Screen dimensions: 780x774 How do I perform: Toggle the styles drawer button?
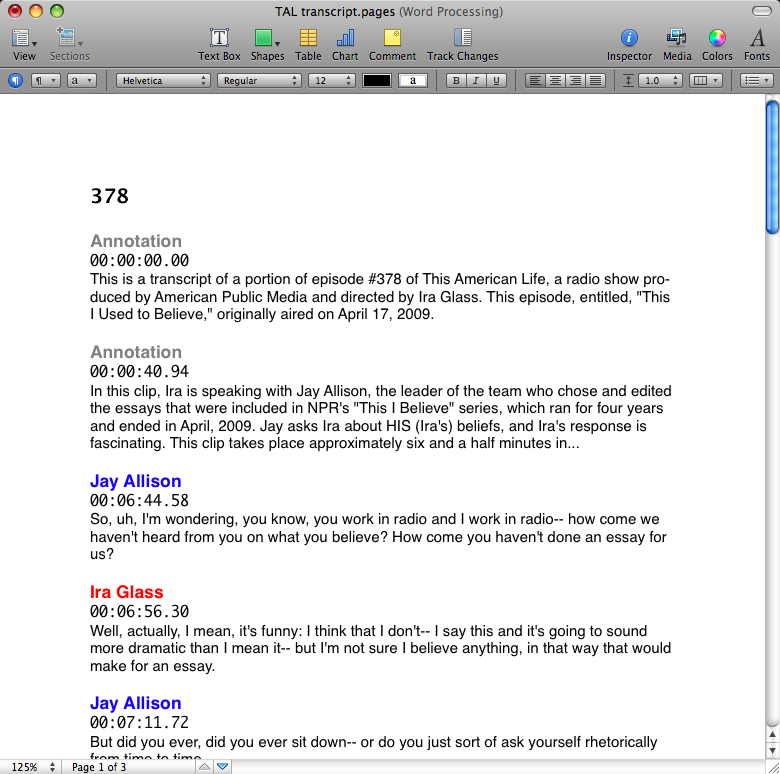pyautogui.click(x=15, y=80)
